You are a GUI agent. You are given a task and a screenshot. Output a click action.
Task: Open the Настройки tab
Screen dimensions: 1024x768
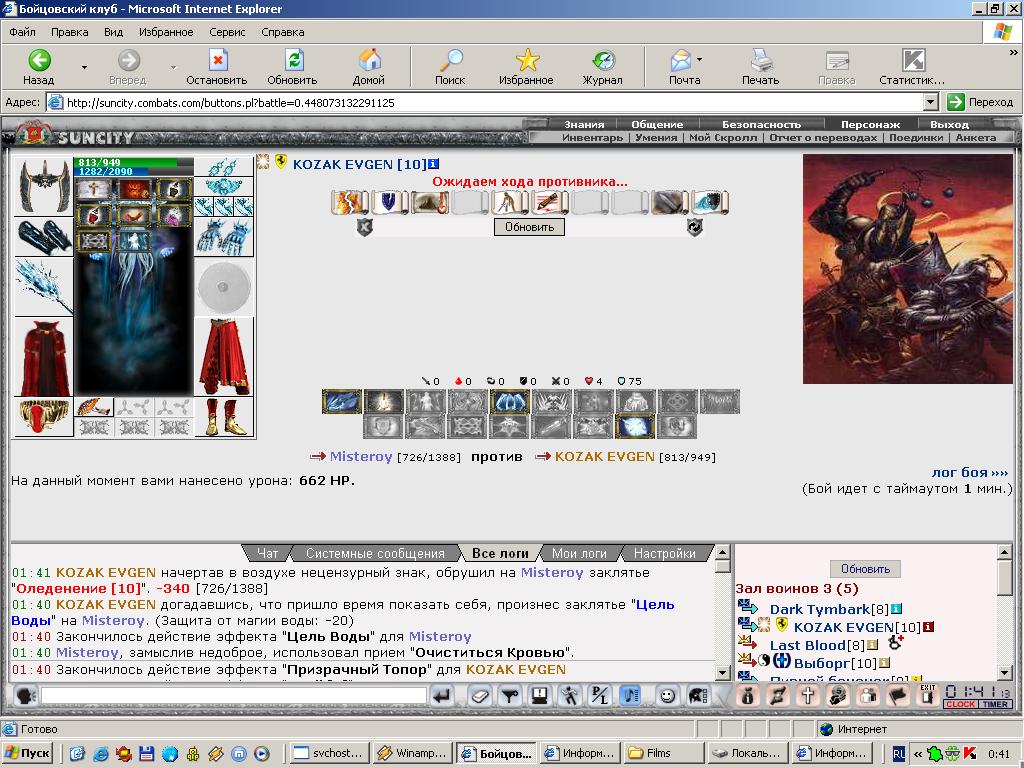coord(665,553)
